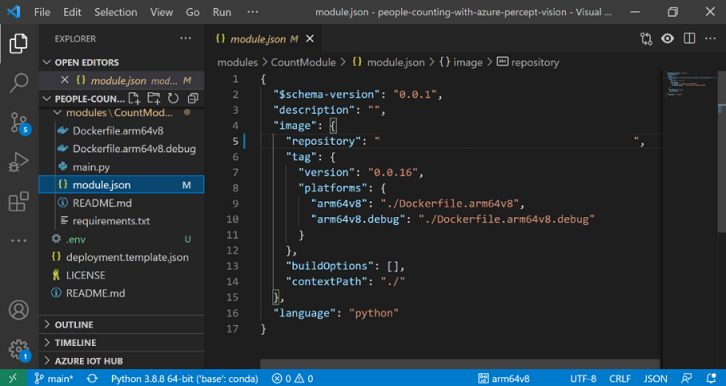Image resolution: width=726 pixels, height=386 pixels.
Task: Close the module.json editor tab
Action: 310,39
